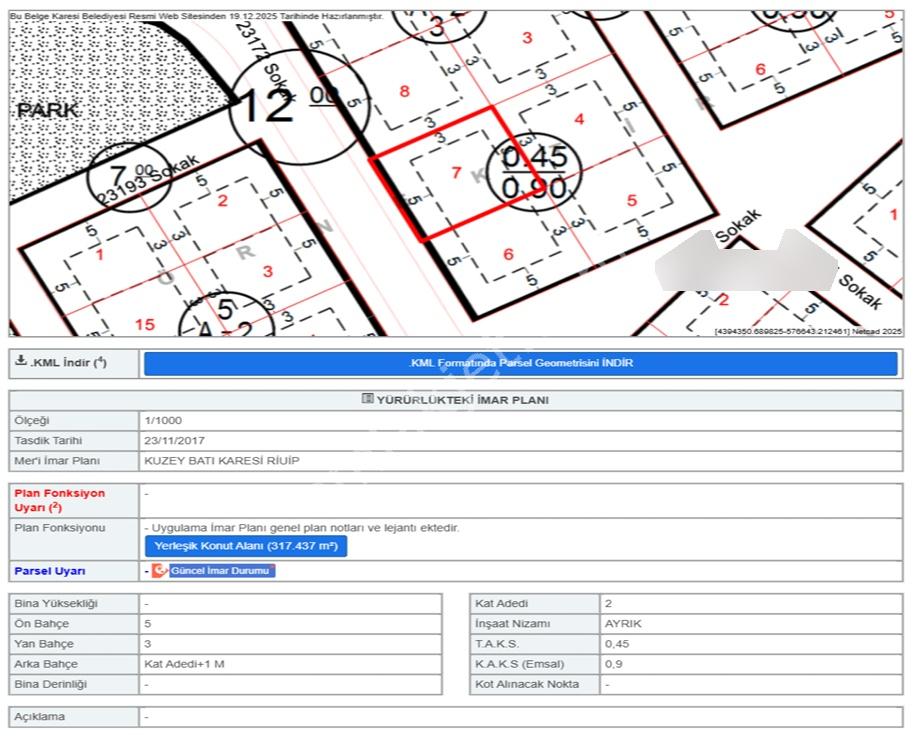This screenshot has width=915, height=737.
Task: Click the Ön Bahçe value 5
Action: pyautogui.click(x=148, y=623)
